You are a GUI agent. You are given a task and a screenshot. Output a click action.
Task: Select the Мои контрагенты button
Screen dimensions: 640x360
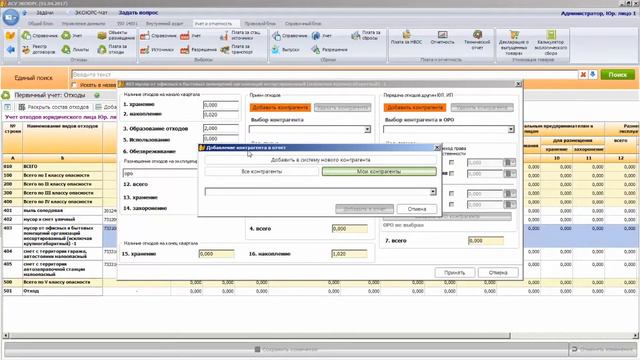379,172
